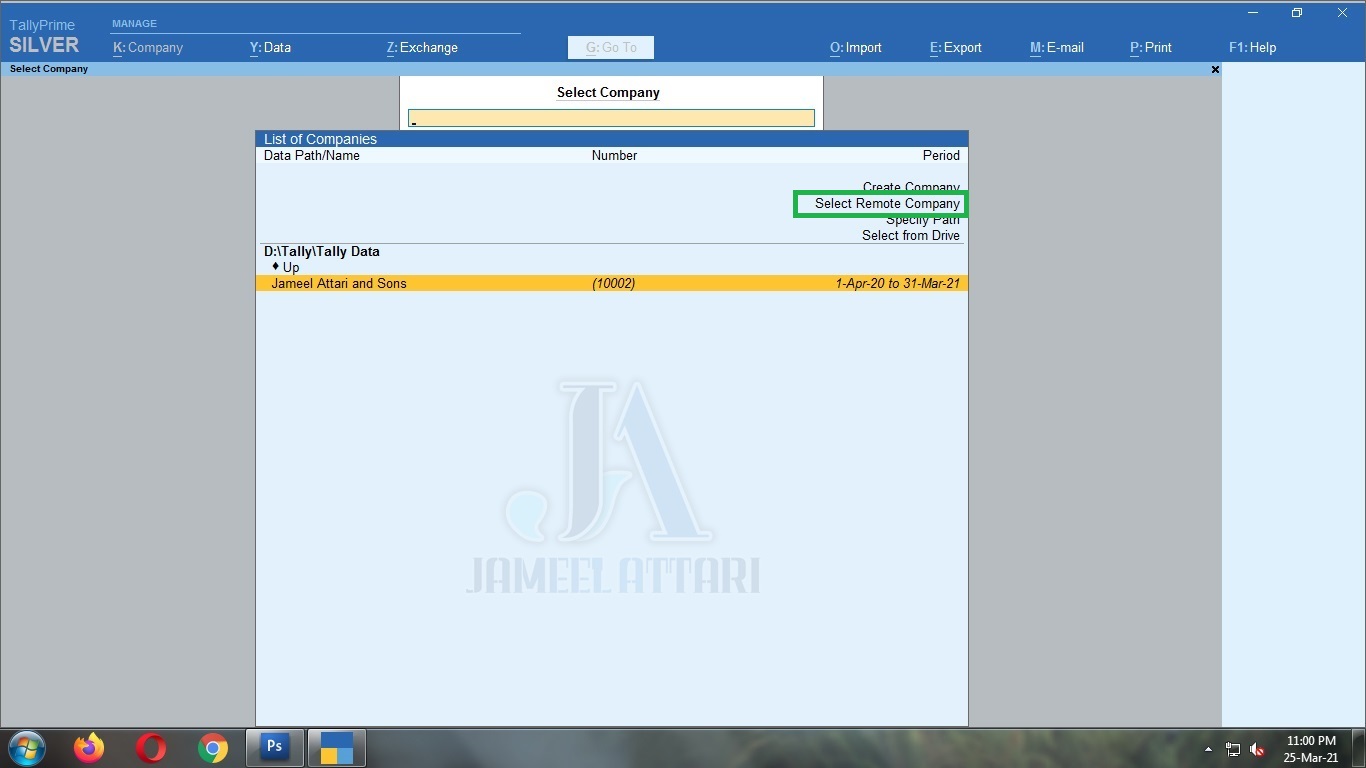
Task: Click the G: Go To button
Action: pyautogui.click(x=611, y=47)
